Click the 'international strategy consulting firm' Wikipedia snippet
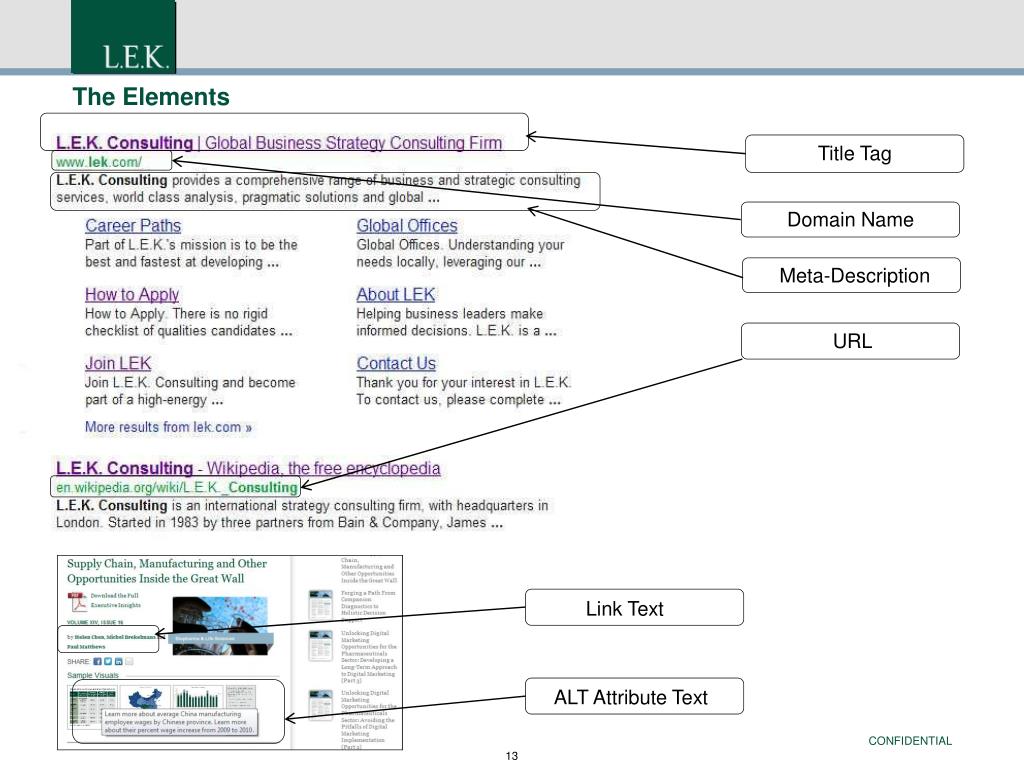Screen dimensions: 1024x768 302,514
